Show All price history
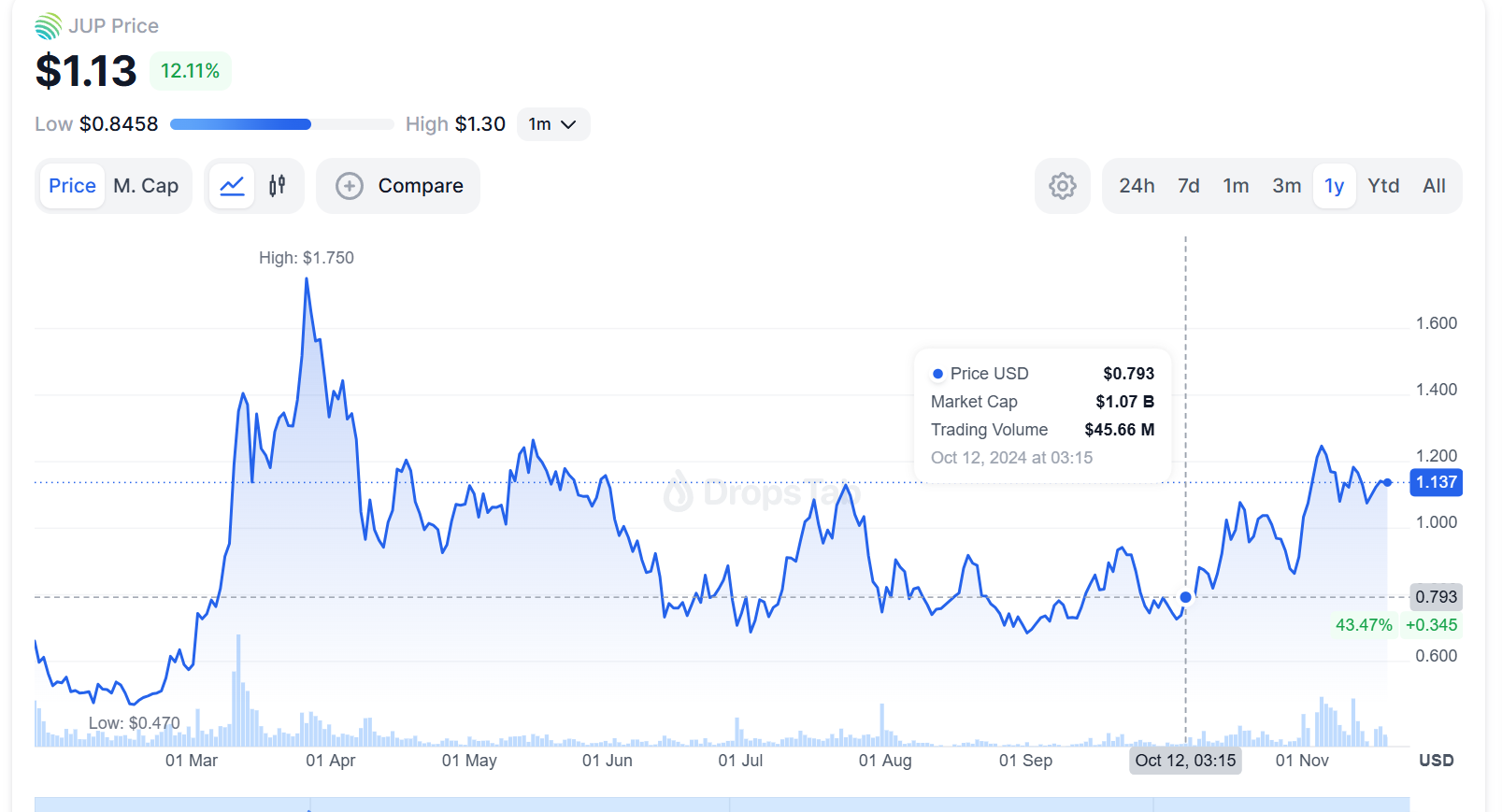 (x=1434, y=186)
